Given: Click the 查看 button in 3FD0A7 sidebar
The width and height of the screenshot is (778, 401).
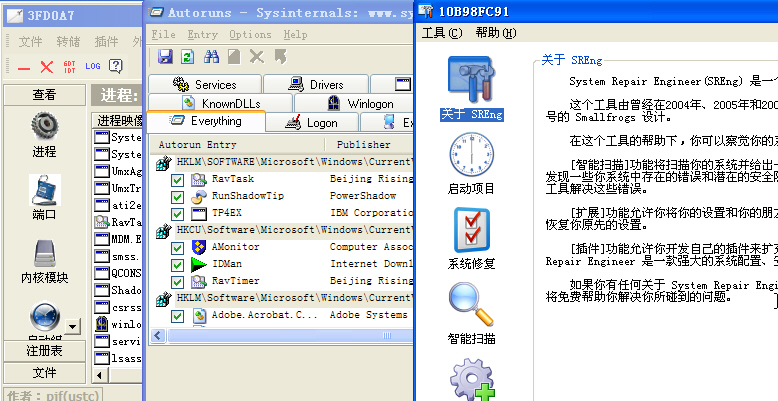Looking at the screenshot, I should (45, 95).
